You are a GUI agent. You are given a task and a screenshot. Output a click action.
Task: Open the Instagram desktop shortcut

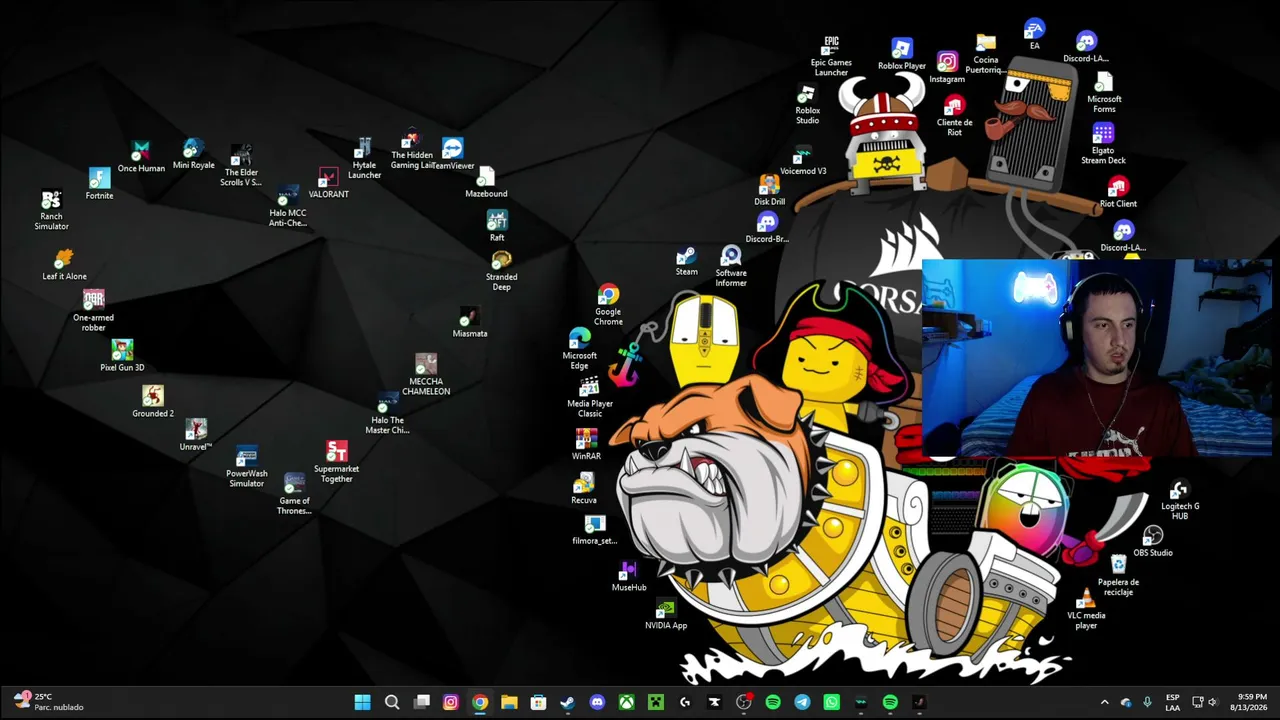947,68
